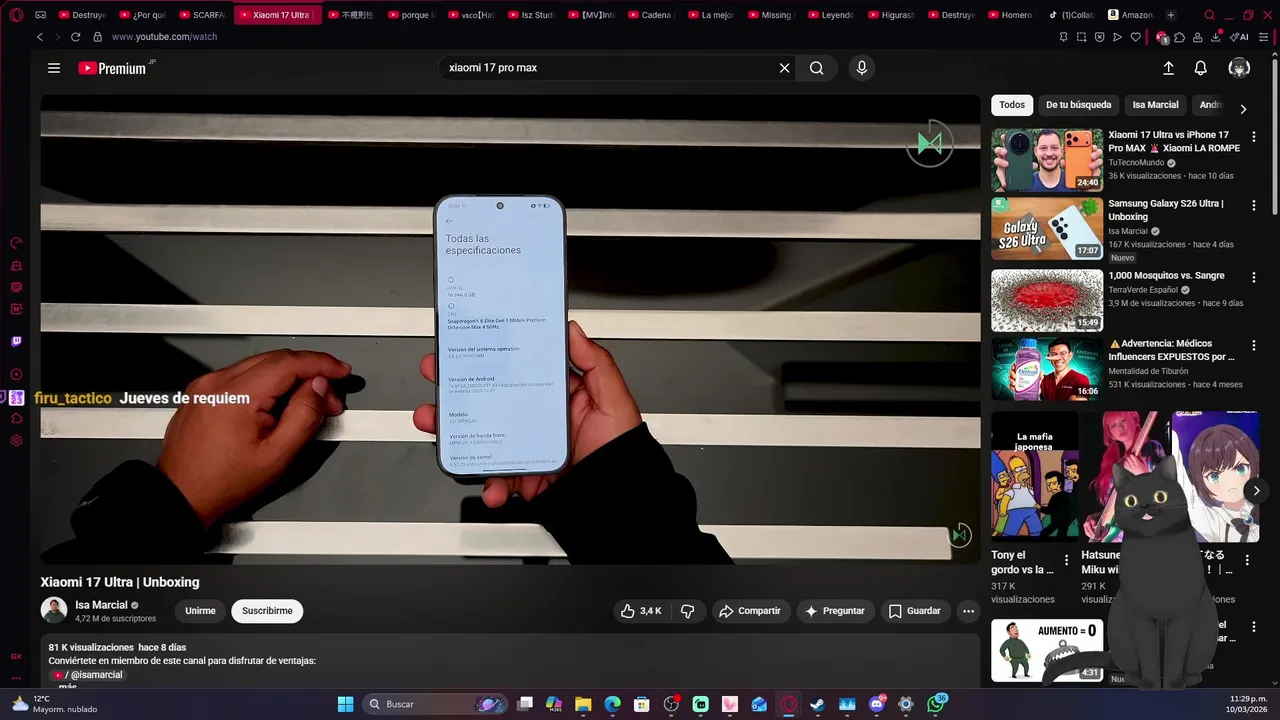The image size is (1280, 720).
Task: Open options for Samsung Galaxy S26 video
Action: pos(1254,205)
